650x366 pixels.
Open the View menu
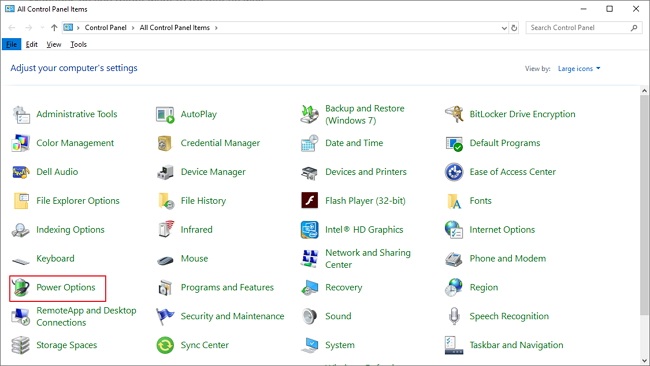(53, 44)
